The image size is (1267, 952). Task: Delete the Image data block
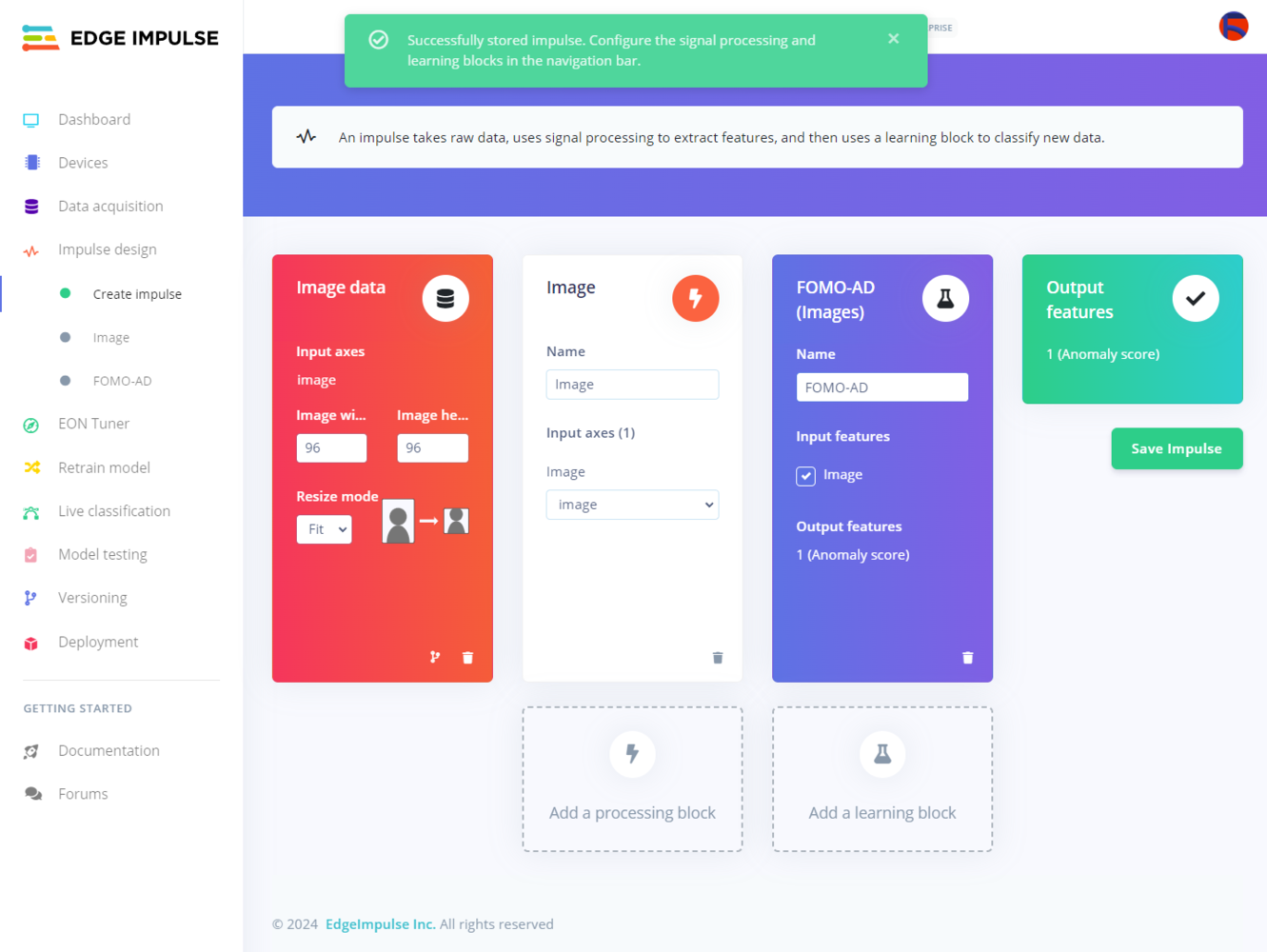tap(467, 658)
